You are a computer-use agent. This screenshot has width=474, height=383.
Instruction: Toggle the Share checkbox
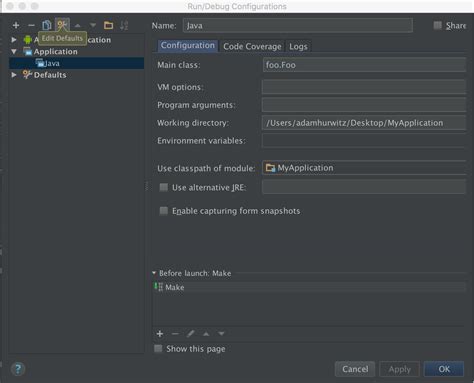438,25
